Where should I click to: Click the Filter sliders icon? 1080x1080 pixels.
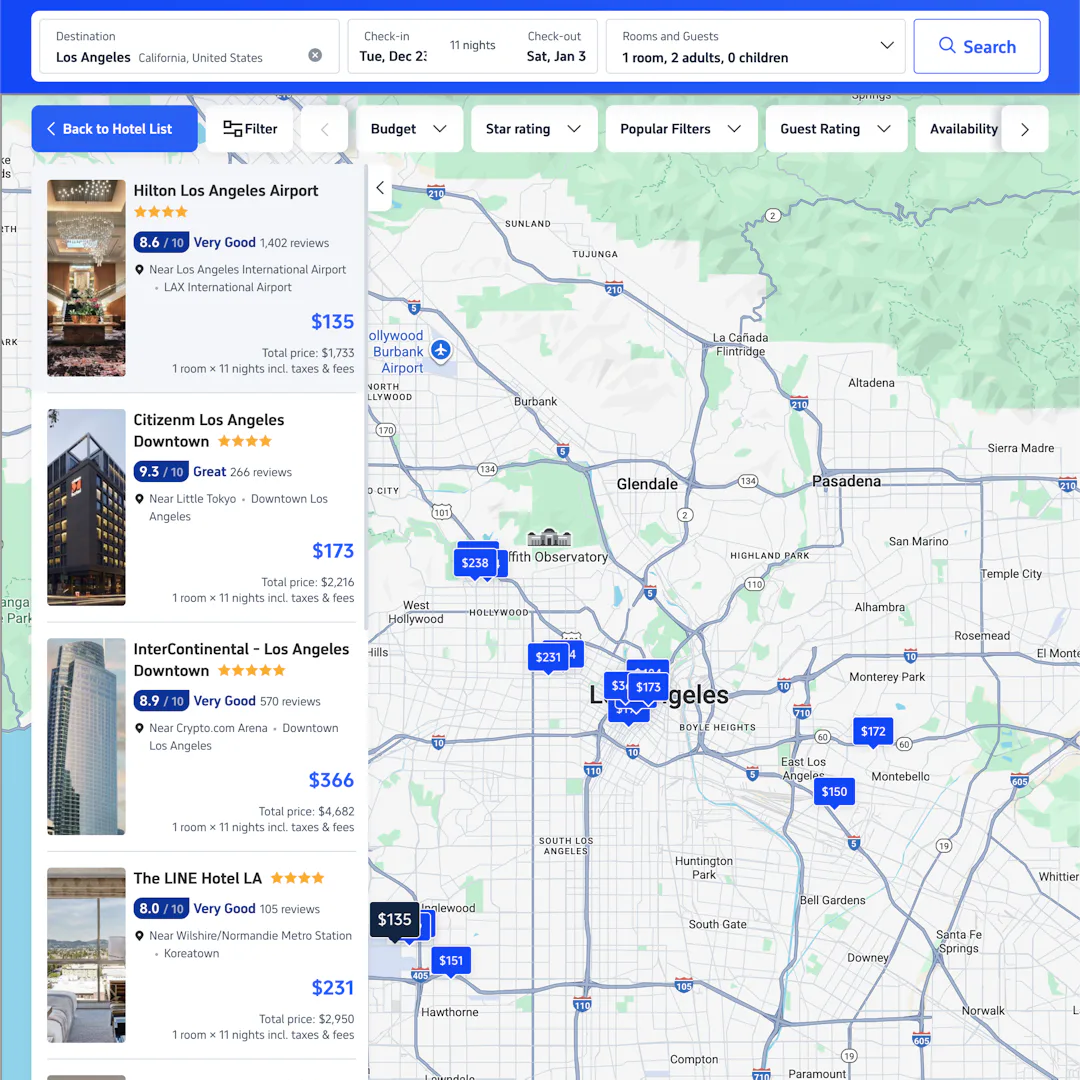[x=232, y=129]
